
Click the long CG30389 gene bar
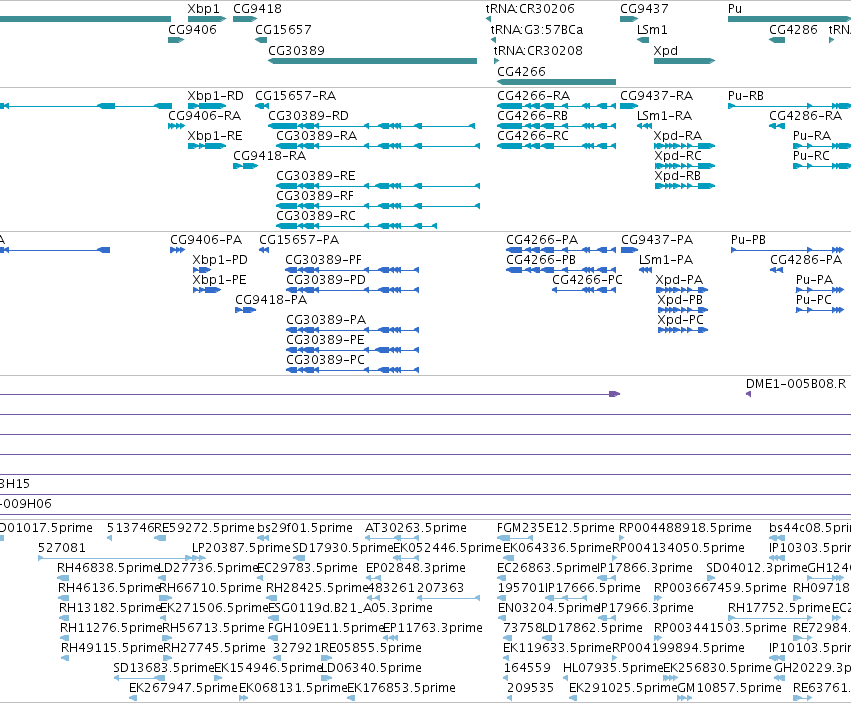tap(372, 61)
